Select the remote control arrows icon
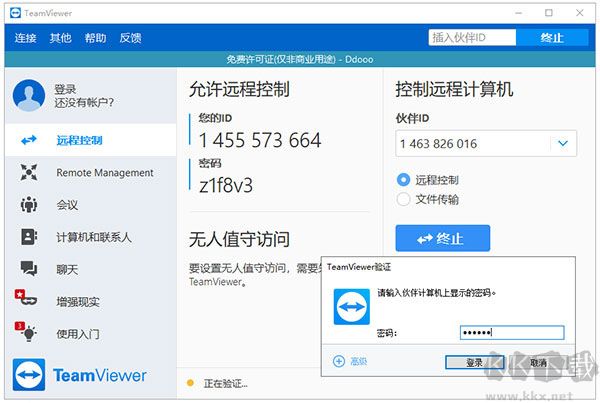The height and width of the screenshot is (403, 600). 29,140
